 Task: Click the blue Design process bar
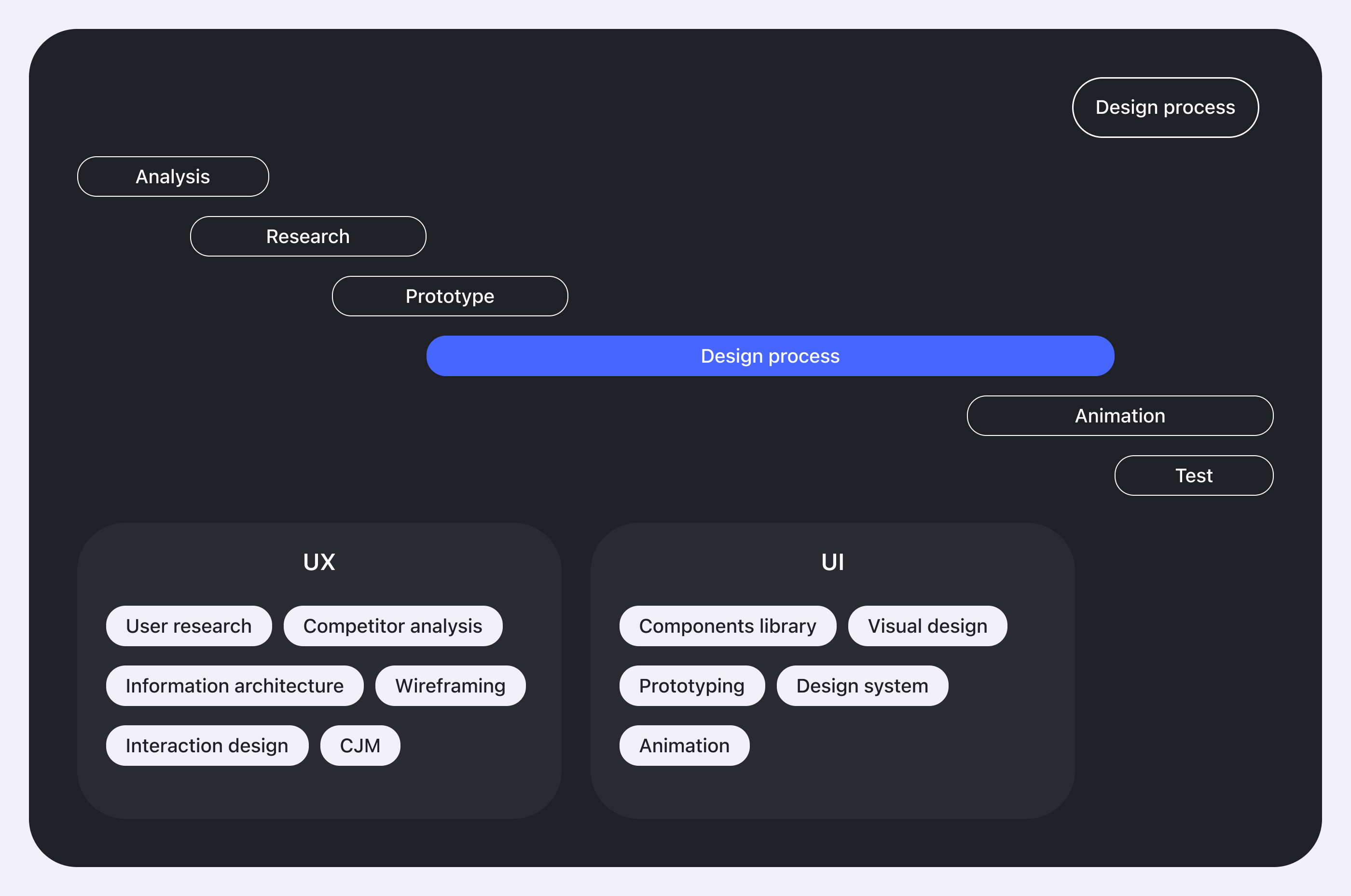(x=770, y=356)
